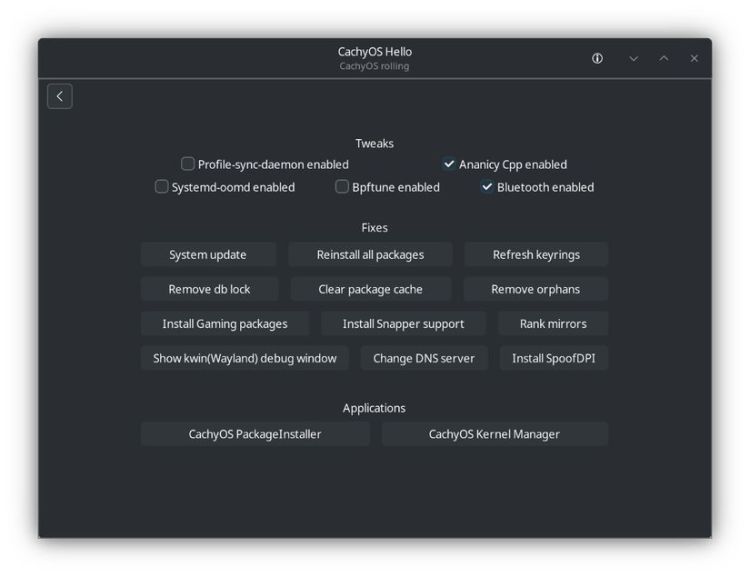Launch CachyOS PackageInstaller
Screen dimensions: 750x576
[x=255, y=434]
